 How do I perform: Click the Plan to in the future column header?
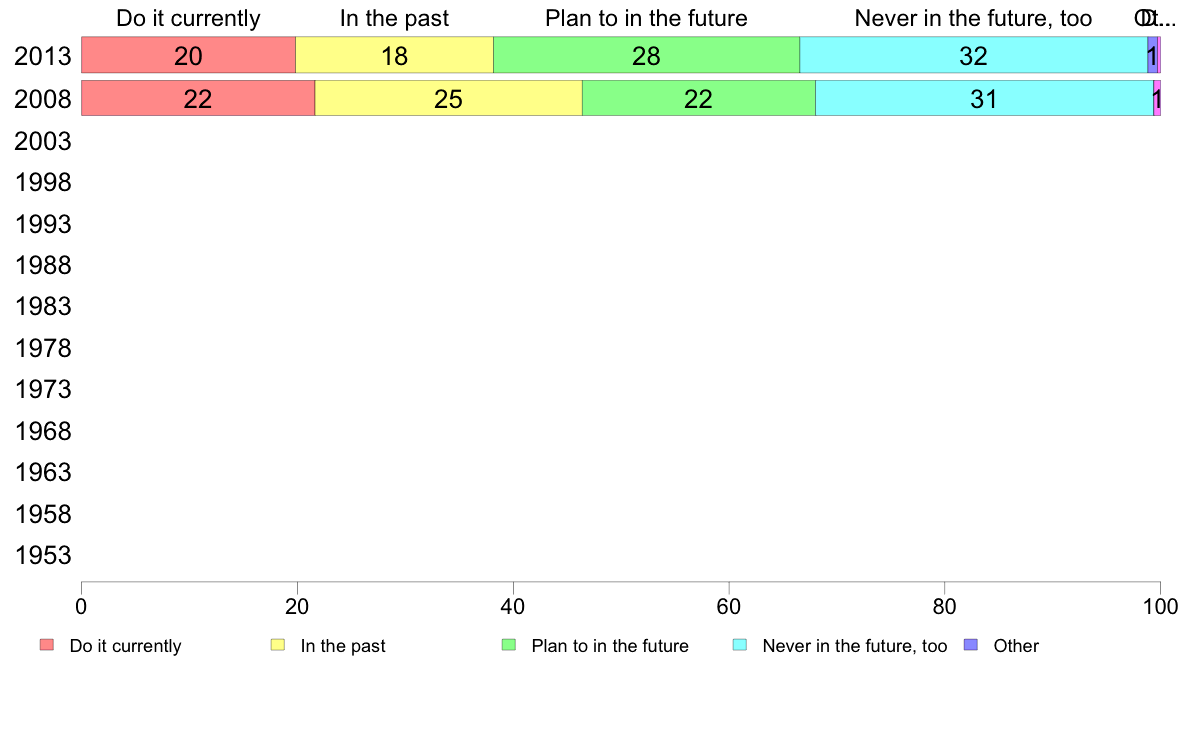tap(646, 18)
